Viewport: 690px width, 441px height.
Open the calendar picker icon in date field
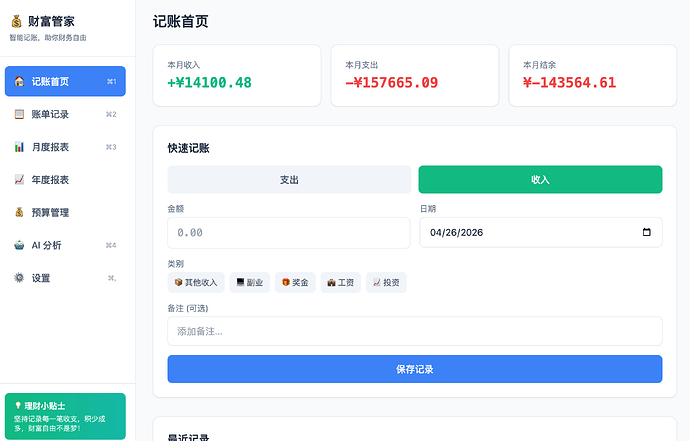(x=646, y=232)
